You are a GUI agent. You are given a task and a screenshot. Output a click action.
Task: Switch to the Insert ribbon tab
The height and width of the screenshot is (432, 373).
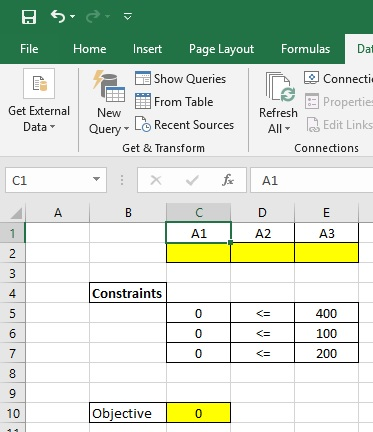(147, 49)
